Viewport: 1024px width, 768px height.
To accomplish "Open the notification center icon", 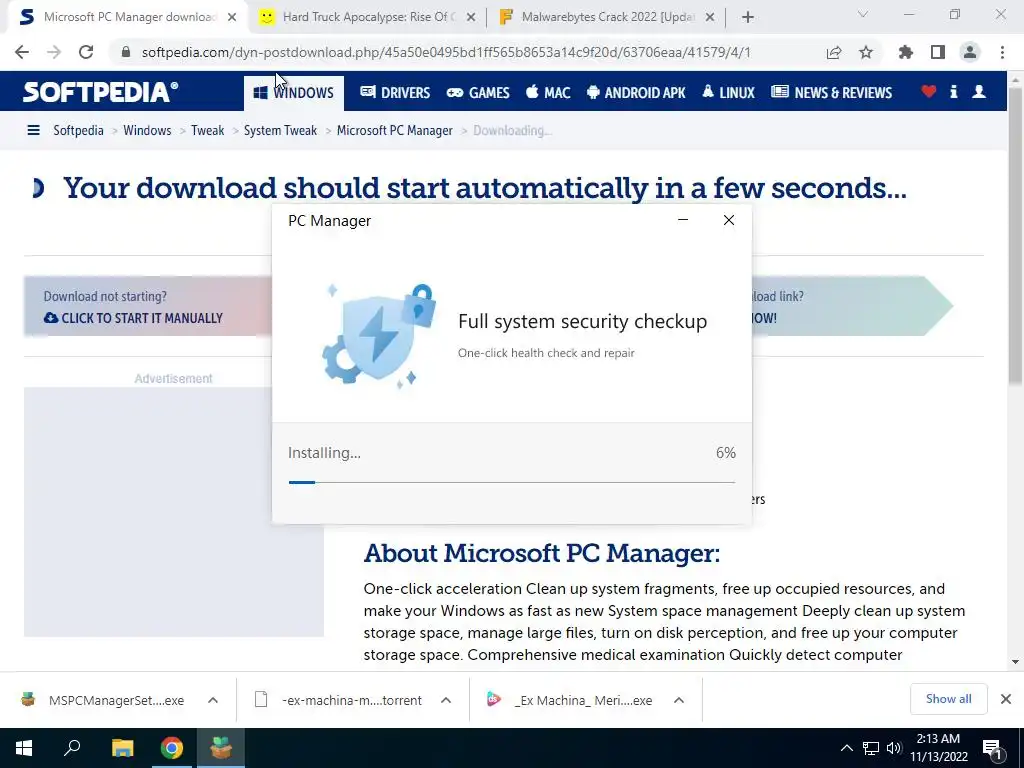I will click(993, 750).
